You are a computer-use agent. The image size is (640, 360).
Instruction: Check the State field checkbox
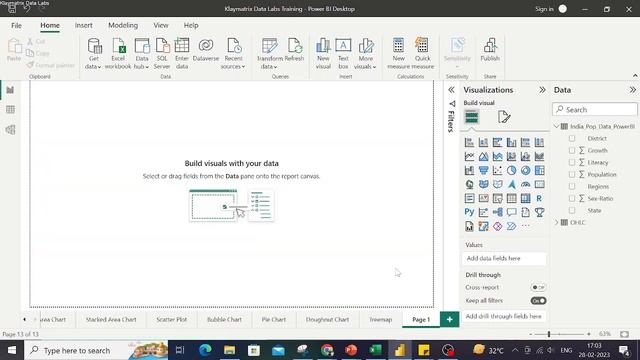tap(572, 210)
